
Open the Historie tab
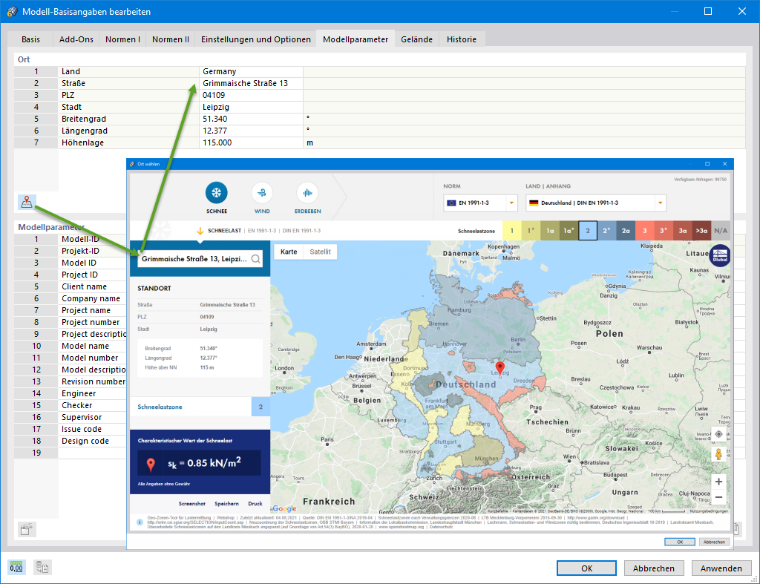(461, 39)
